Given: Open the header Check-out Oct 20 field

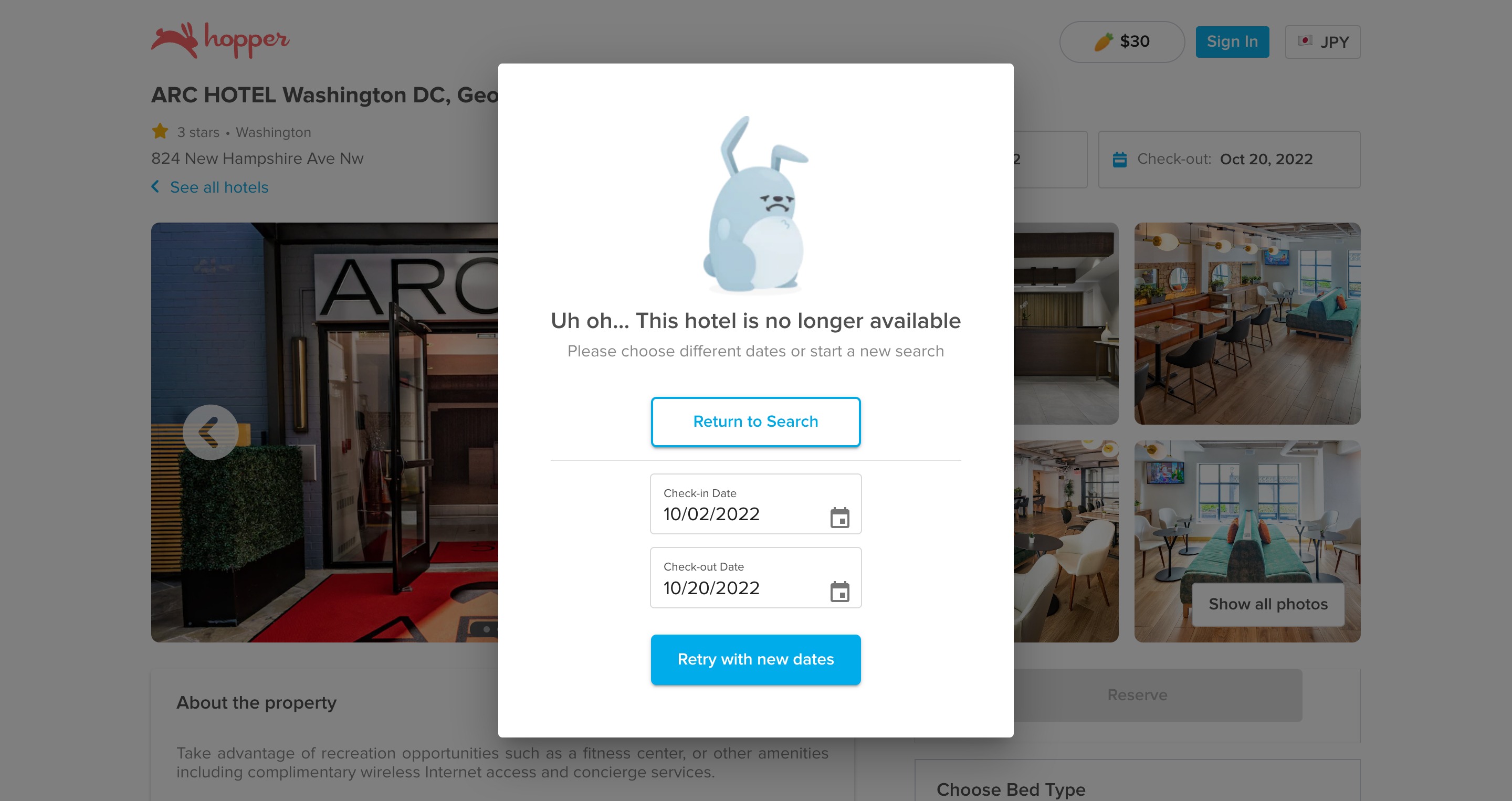Looking at the screenshot, I should tap(1229, 159).
